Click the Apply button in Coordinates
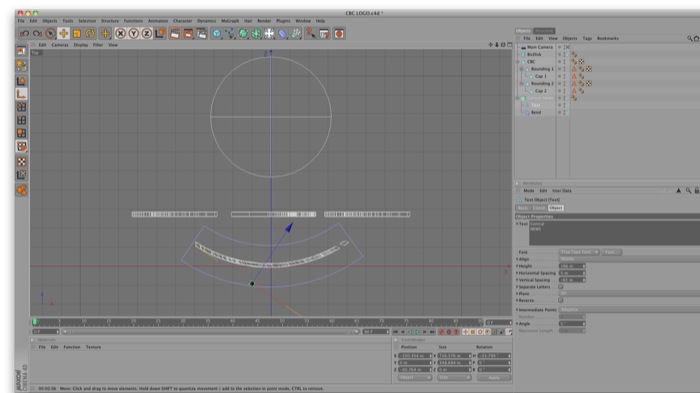Viewport: 700px width, 393px height. 494,378
